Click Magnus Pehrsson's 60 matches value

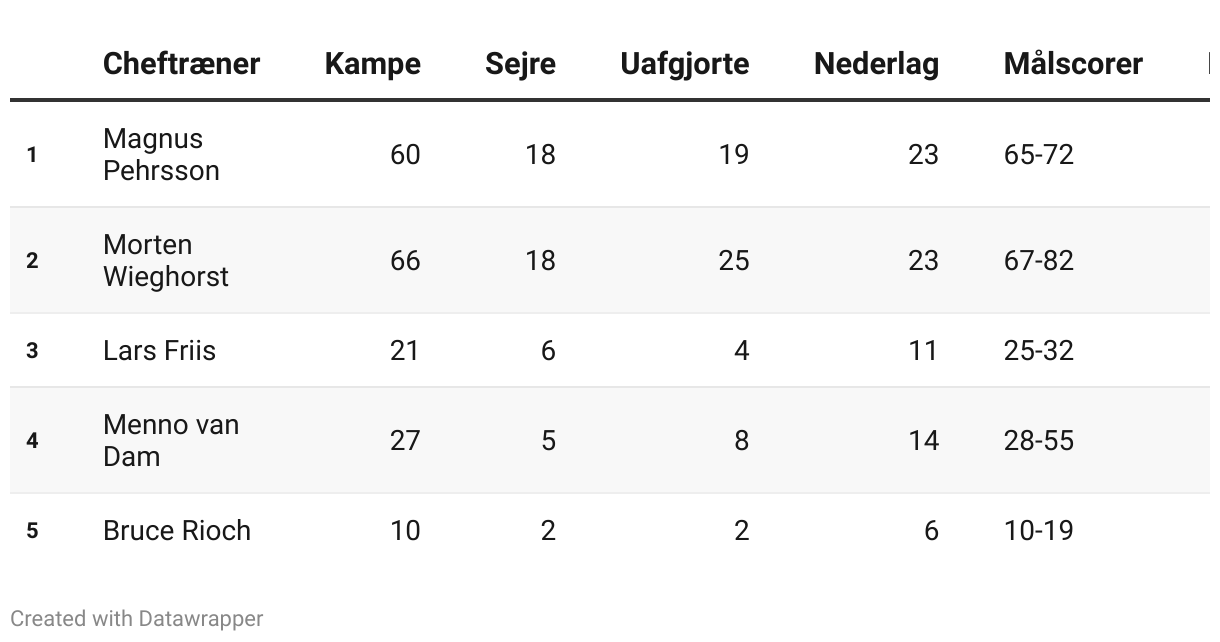click(x=405, y=154)
